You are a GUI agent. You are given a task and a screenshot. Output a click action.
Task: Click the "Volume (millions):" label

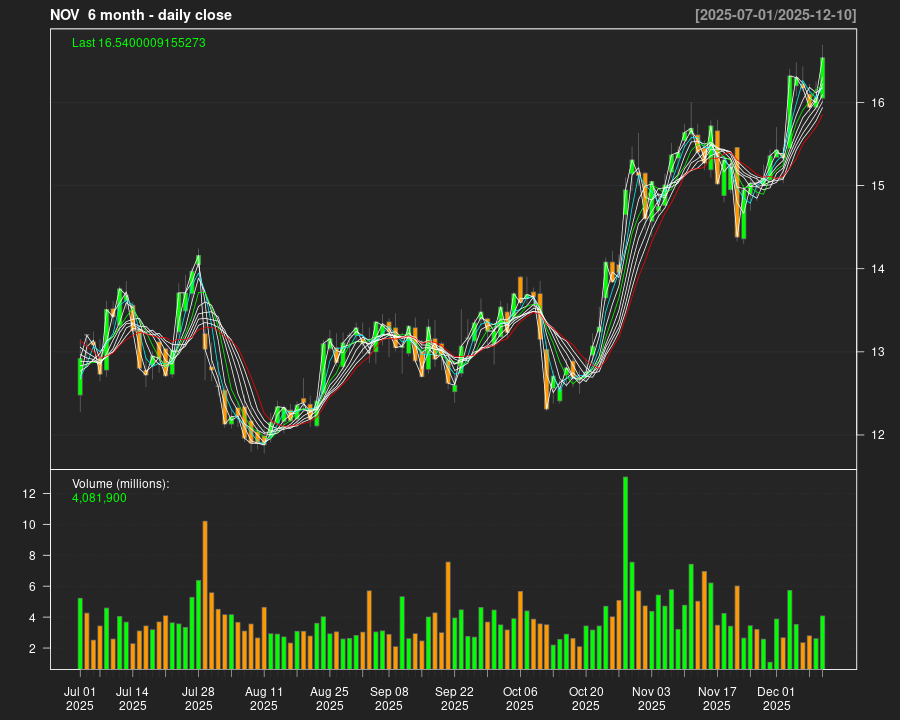pos(121,484)
